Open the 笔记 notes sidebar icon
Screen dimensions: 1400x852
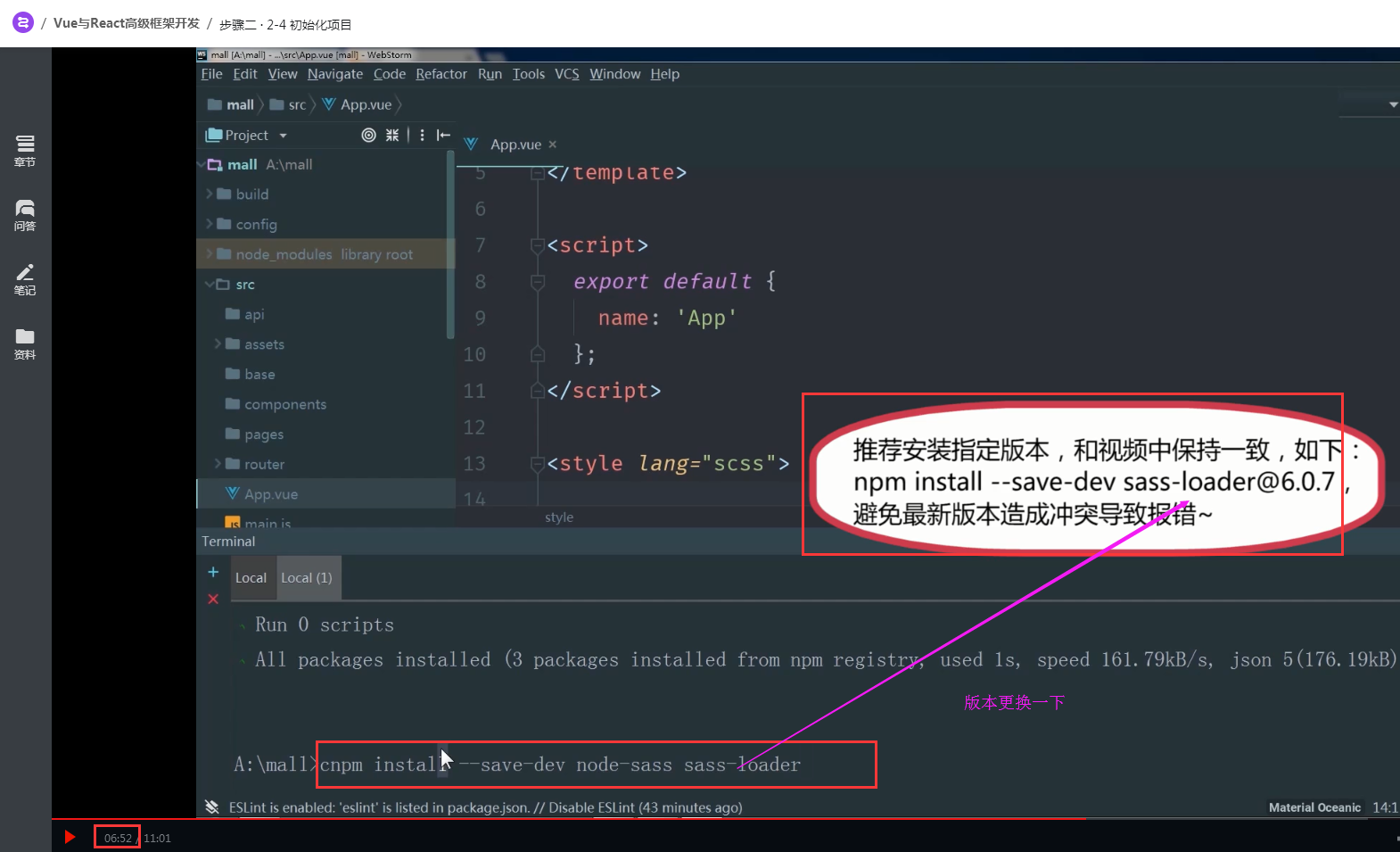coord(25,279)
